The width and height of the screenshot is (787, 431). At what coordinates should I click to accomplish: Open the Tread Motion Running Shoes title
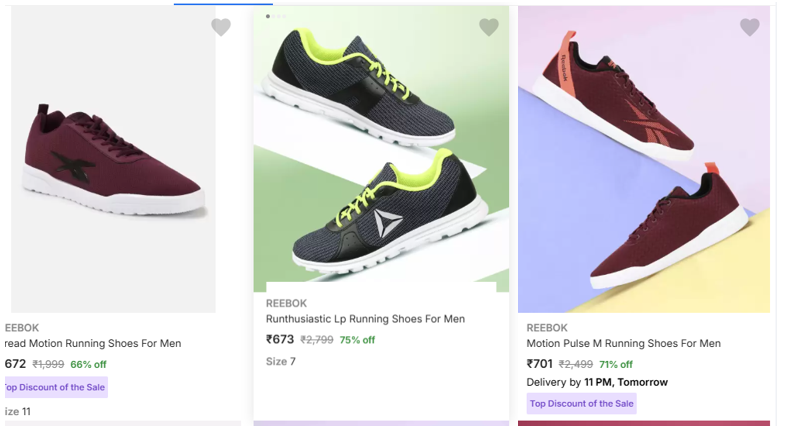[92, 344]
